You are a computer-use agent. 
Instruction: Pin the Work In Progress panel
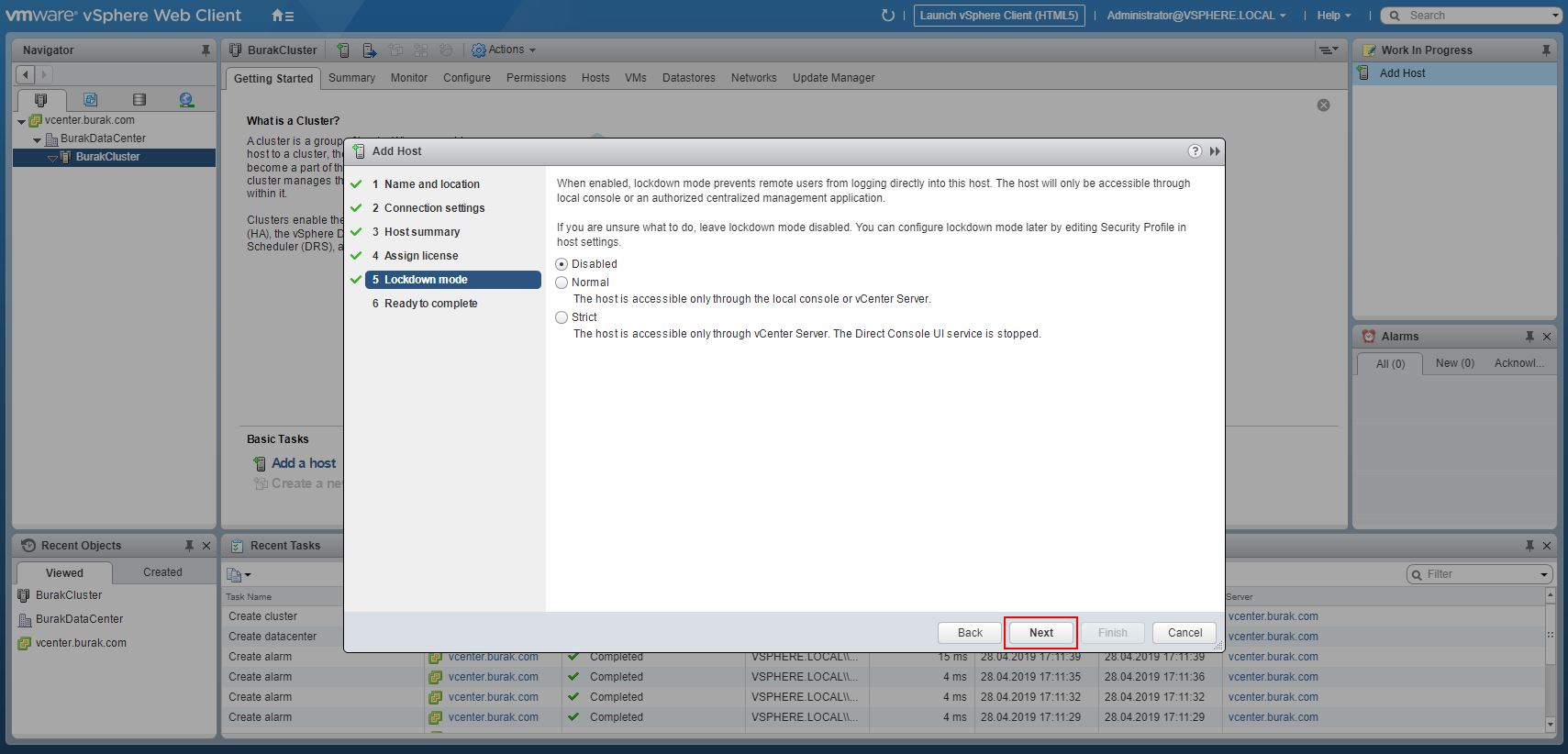click(1546, 50)
